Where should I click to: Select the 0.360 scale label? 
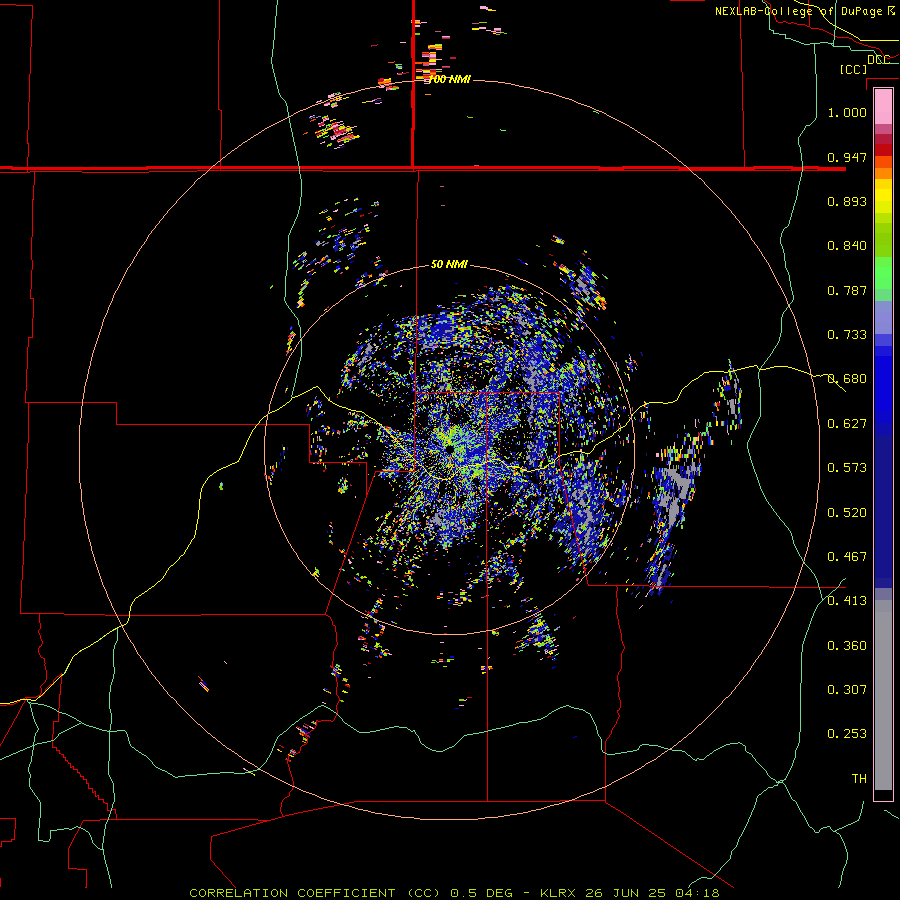[847, 646]
